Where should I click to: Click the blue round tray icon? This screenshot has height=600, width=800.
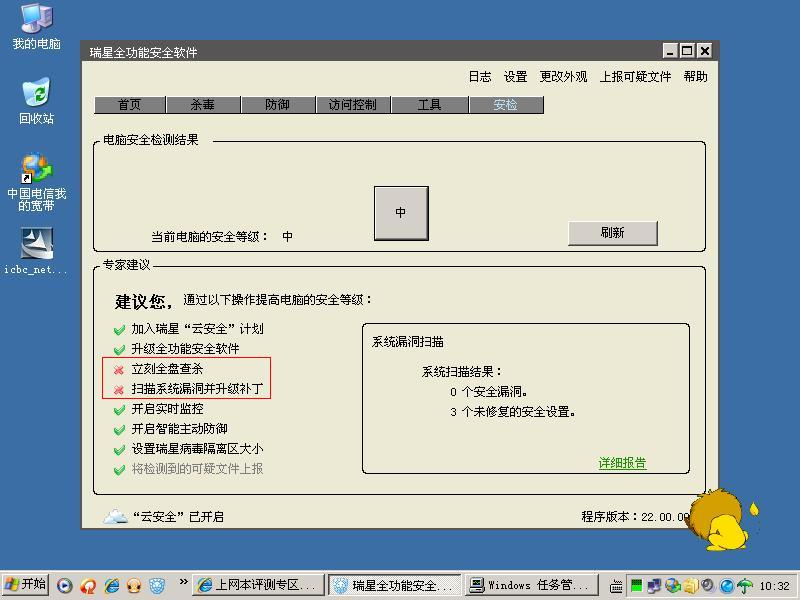click(x=727, y=586)
